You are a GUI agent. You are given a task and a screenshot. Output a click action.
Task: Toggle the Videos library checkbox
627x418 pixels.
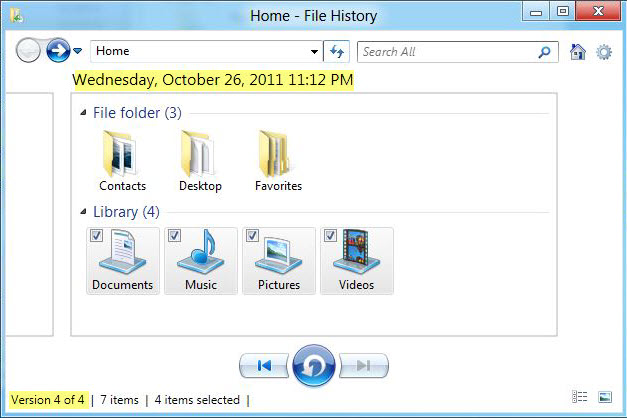[330, 236]
